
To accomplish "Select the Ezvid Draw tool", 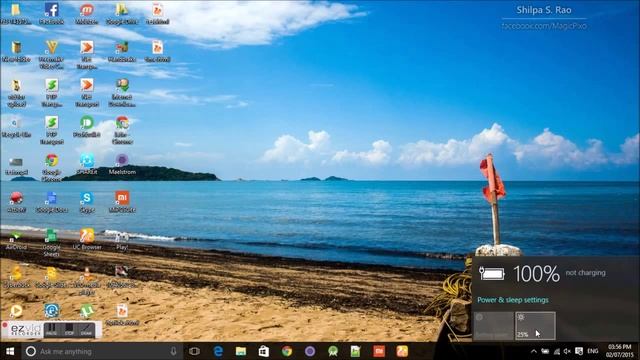I will [x=86, y=329].
